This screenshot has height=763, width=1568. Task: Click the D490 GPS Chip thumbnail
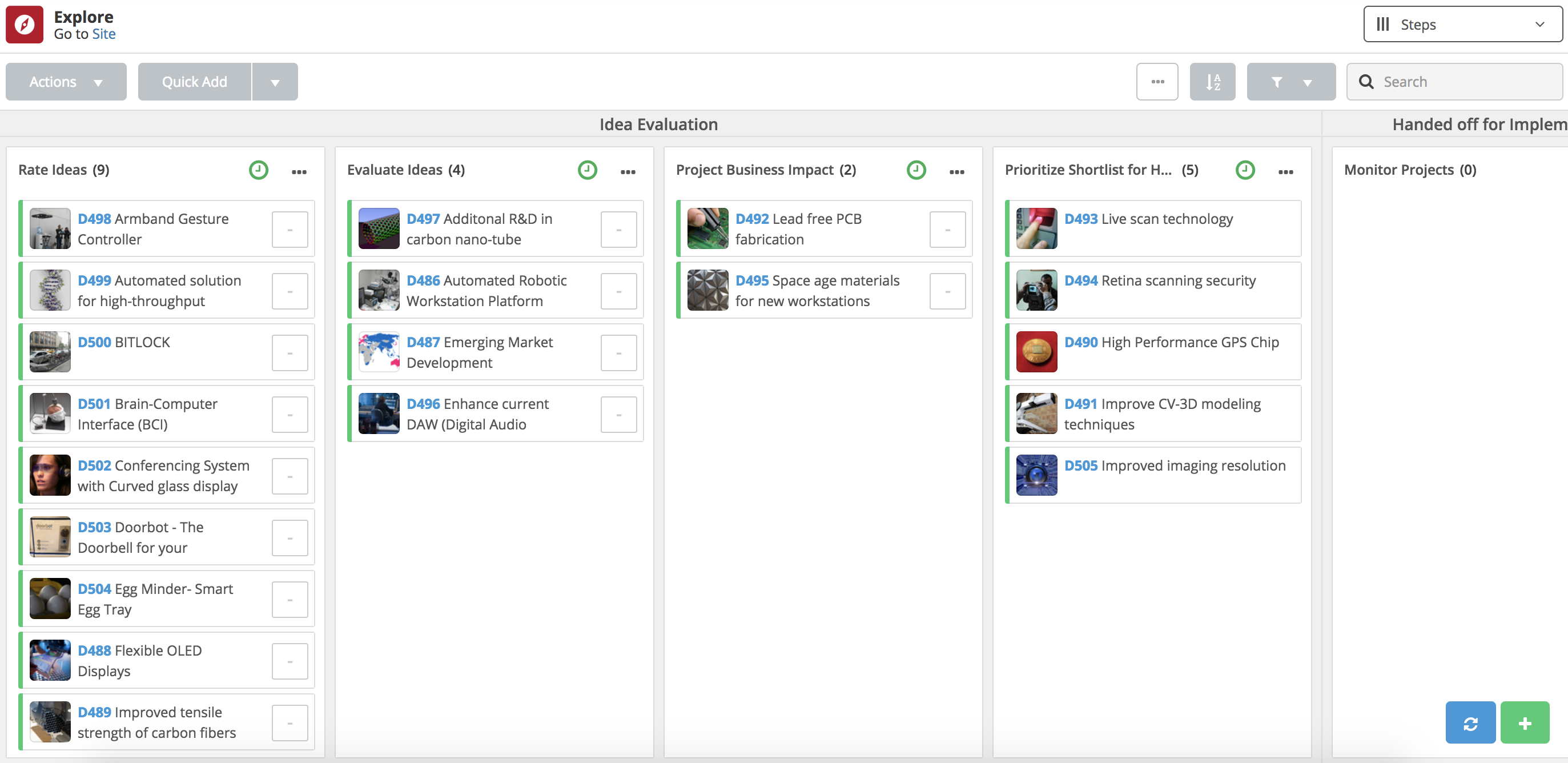pyautogui.click(x=1036, y=352)
